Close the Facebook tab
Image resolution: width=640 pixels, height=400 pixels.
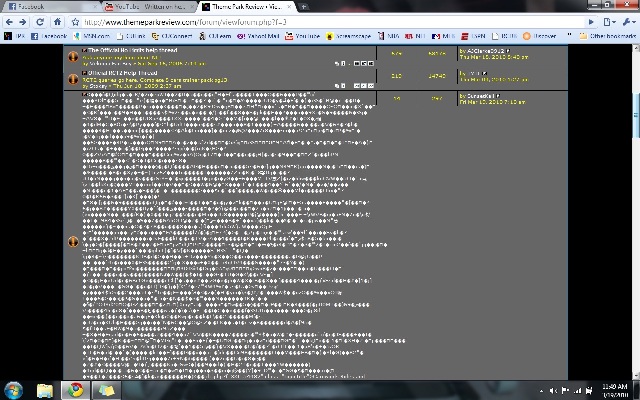(95, 7)
